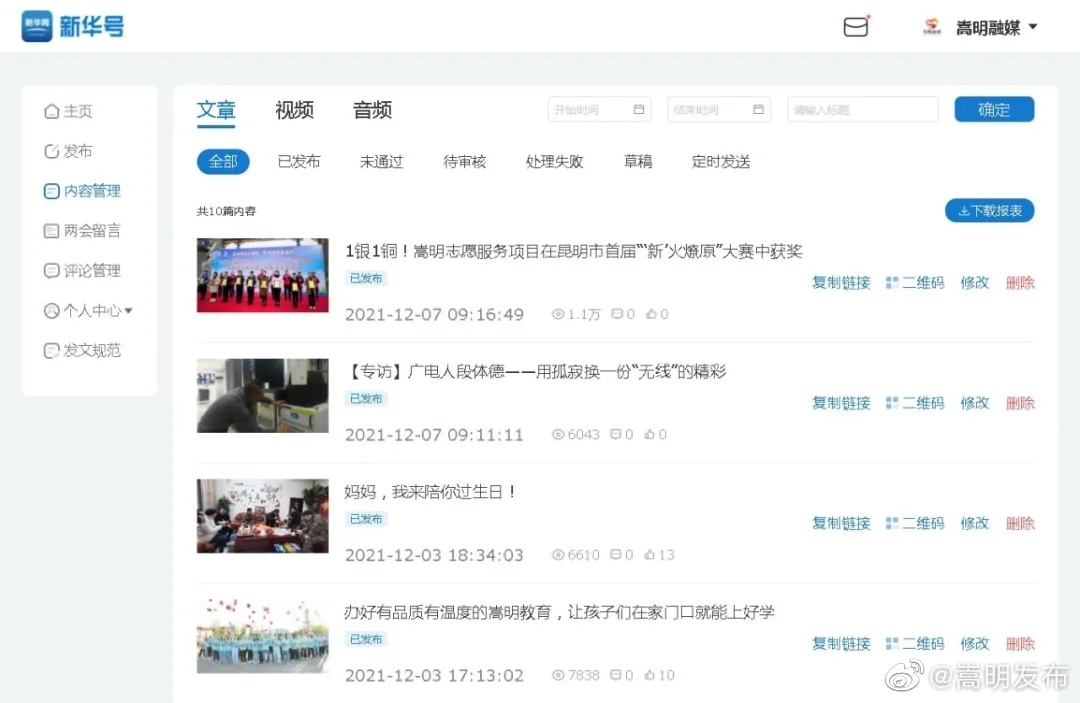Open thumbnail of 妈妈，我来陪你过生日 article
1080x703 pixels.
click(262, 516)
